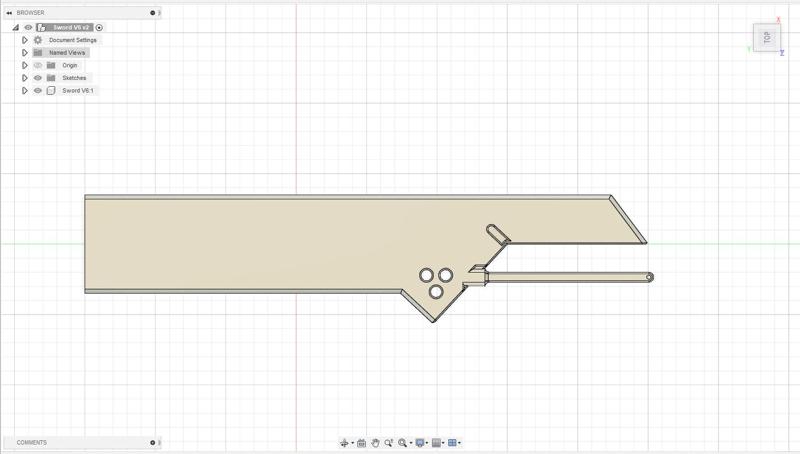Click the Look At icon
The height and width of the screenshot is (454, 800).
(362, 443)
